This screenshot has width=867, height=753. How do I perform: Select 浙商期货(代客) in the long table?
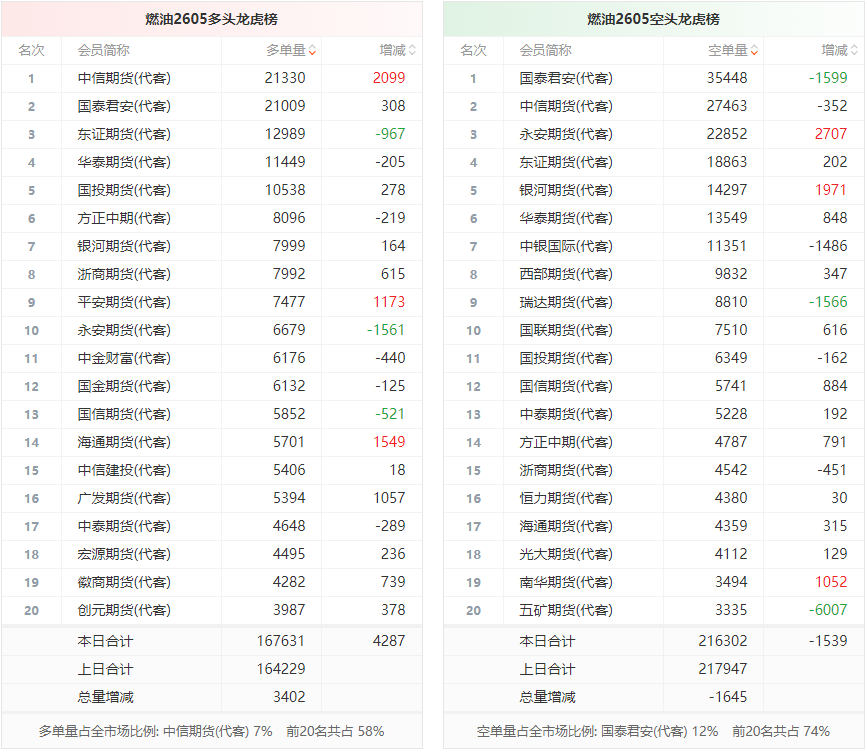click(x=124, y=274)
